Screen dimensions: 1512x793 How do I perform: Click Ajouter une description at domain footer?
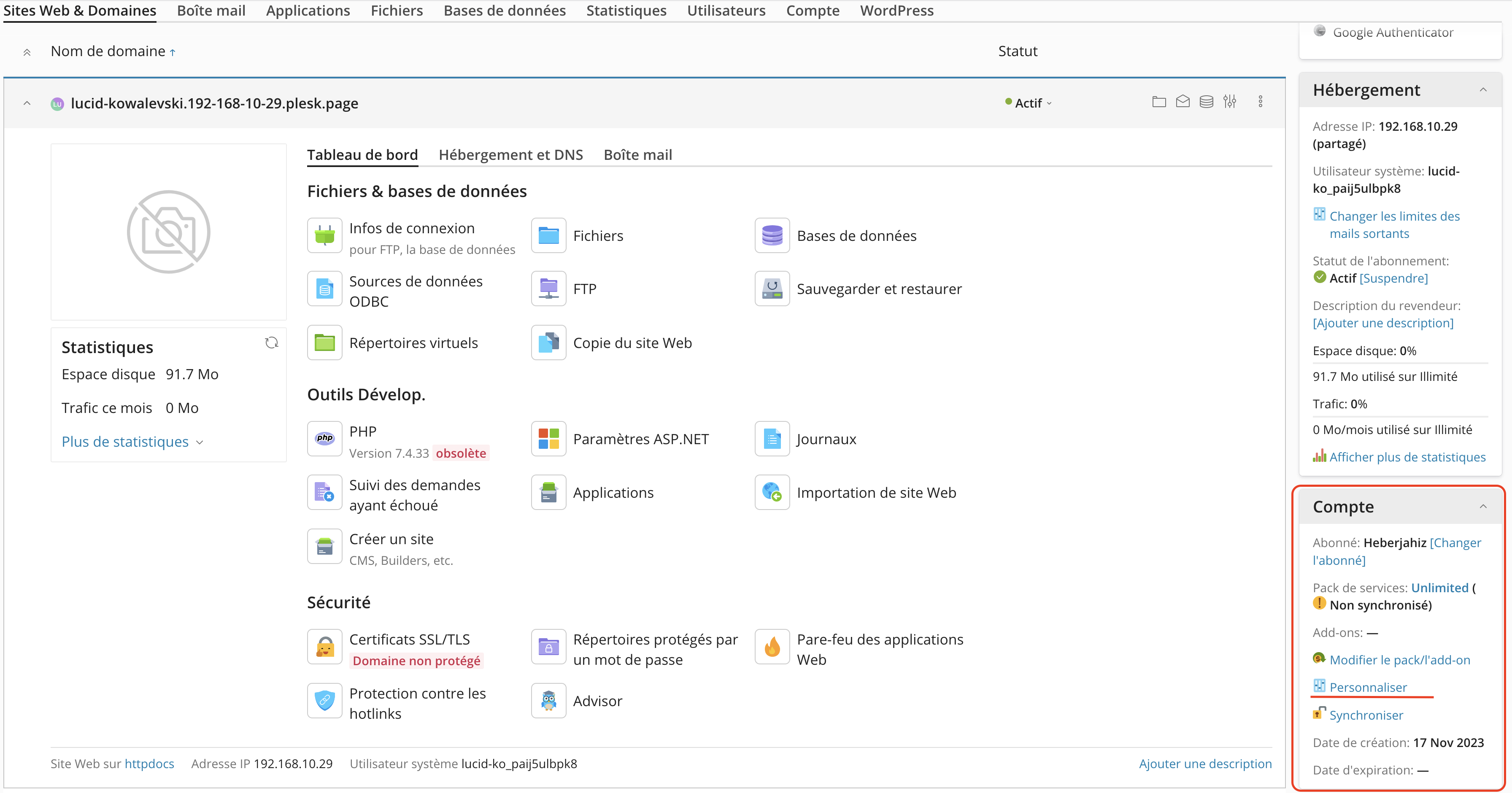point(1205,763)
